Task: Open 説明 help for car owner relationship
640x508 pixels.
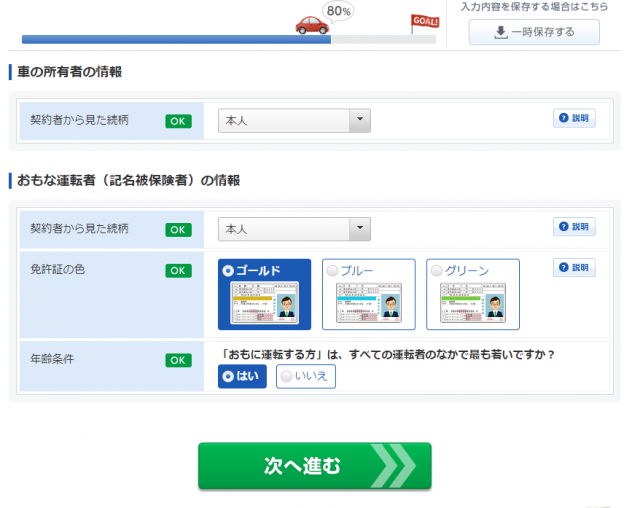Action: (574, 118)
